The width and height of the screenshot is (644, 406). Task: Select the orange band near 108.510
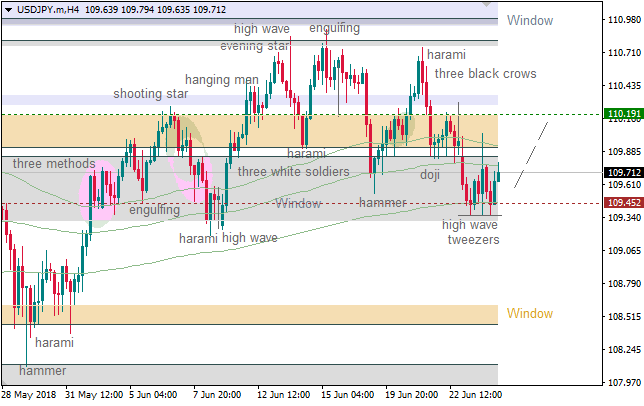(x=250, y=314)
